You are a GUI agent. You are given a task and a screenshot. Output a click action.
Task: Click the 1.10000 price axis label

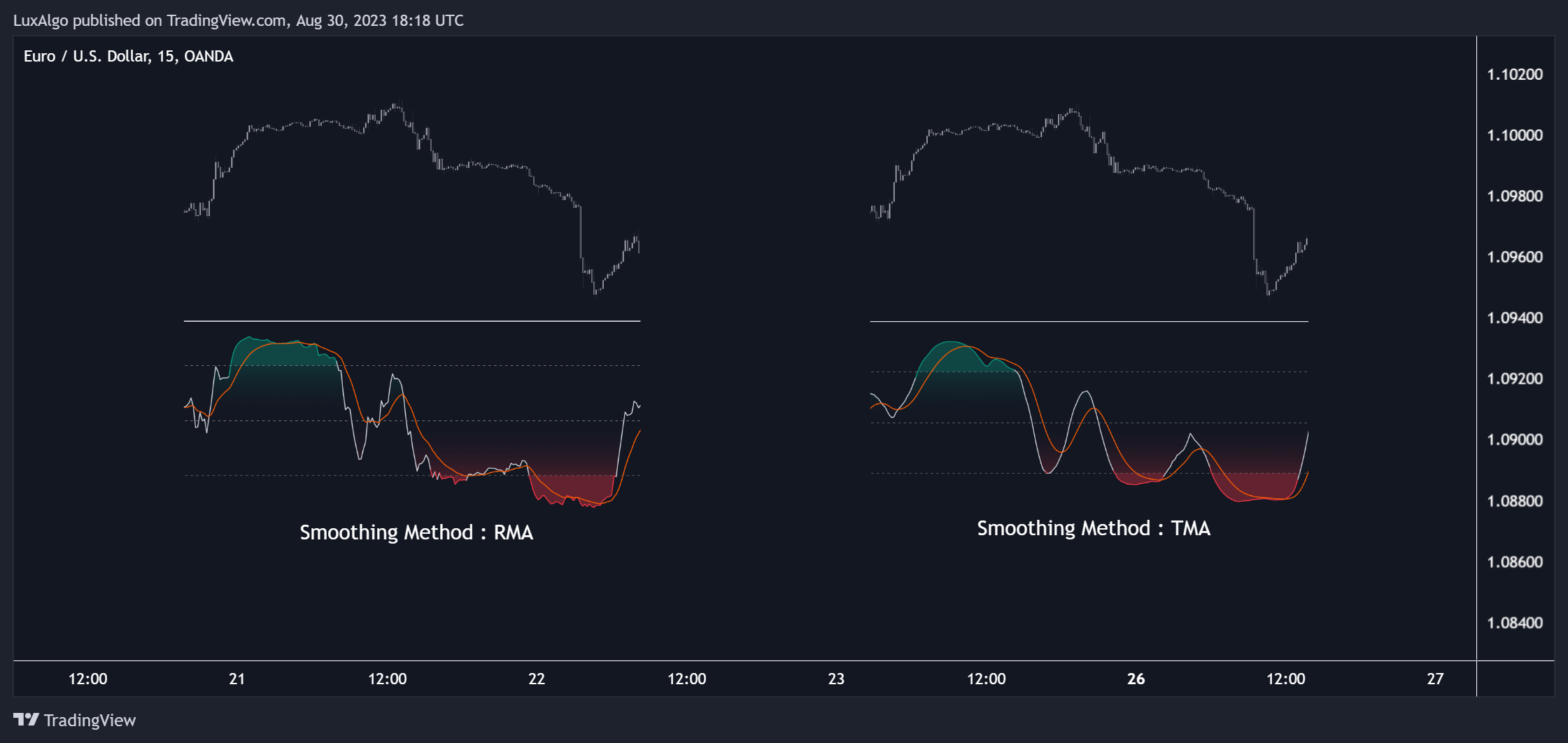(x=1515, y=135)
